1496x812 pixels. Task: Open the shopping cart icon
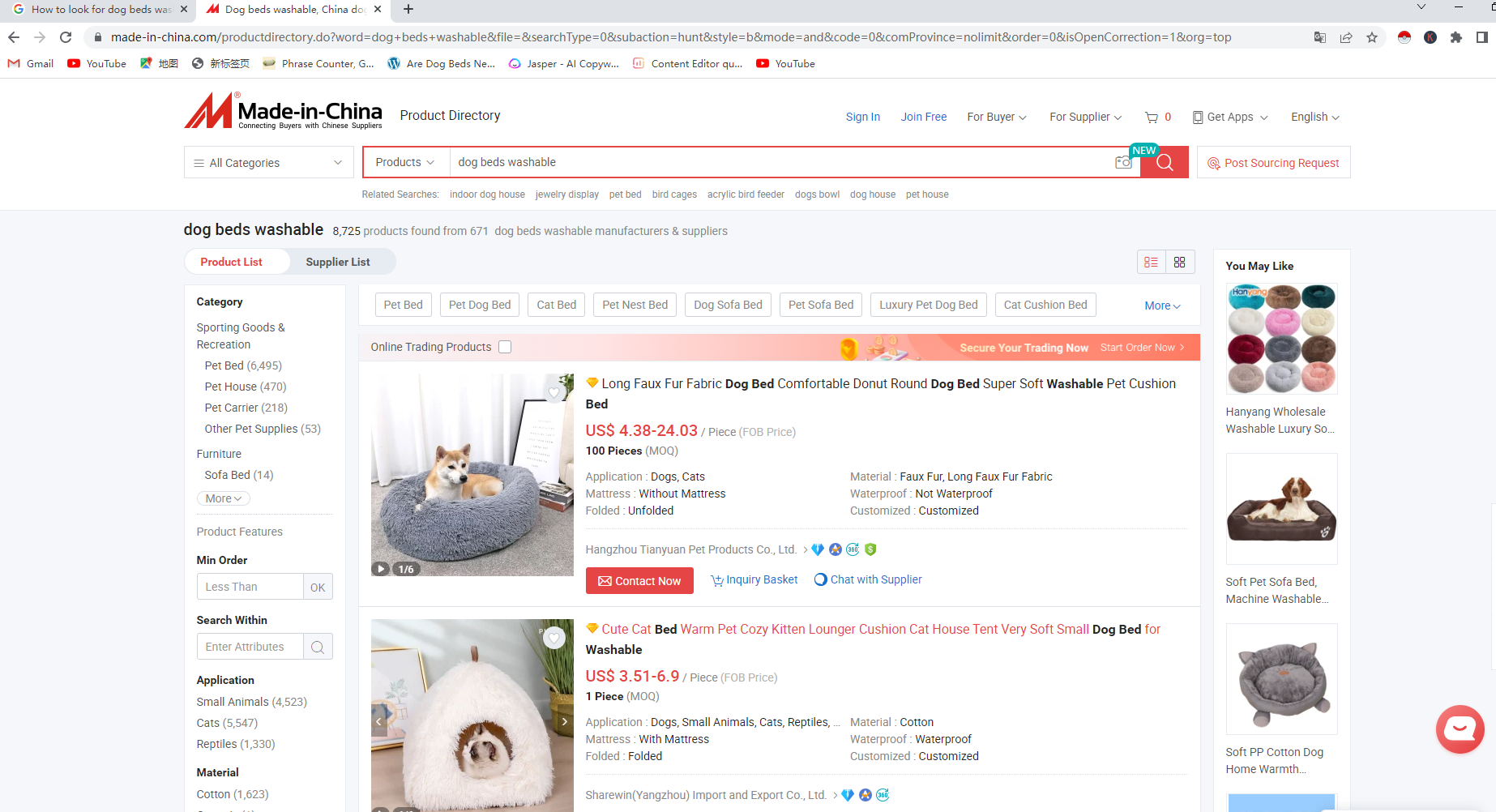tap(1152, 118)
